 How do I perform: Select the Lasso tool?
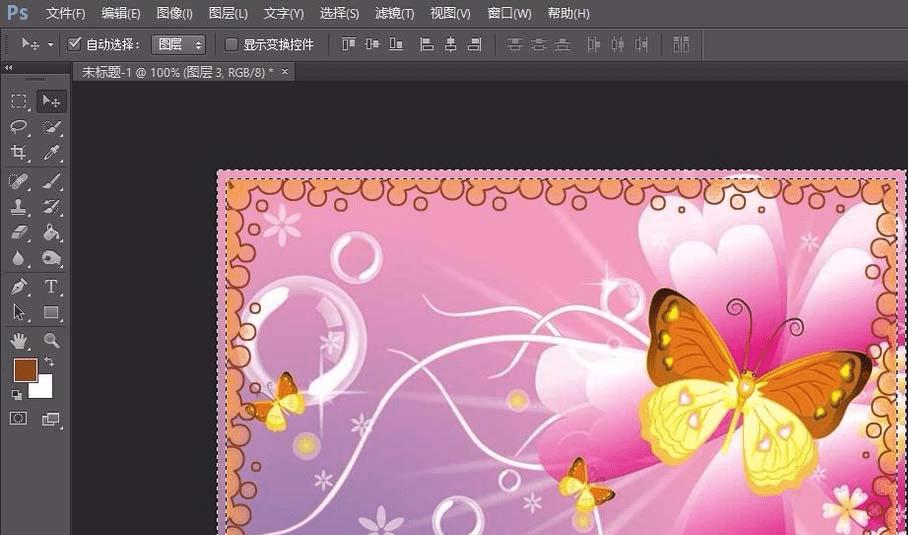tap(19, 127)
